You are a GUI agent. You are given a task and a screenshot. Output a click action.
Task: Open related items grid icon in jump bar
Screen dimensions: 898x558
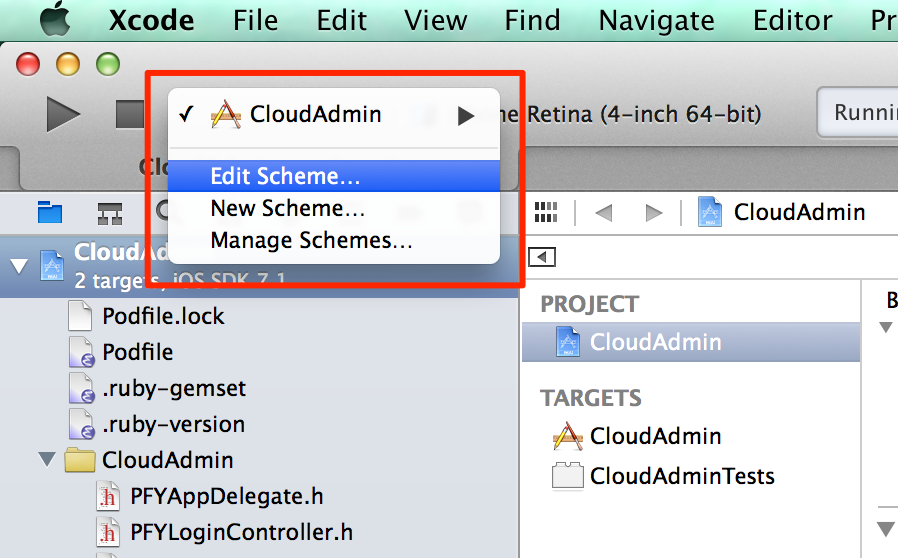coord(546,212)
